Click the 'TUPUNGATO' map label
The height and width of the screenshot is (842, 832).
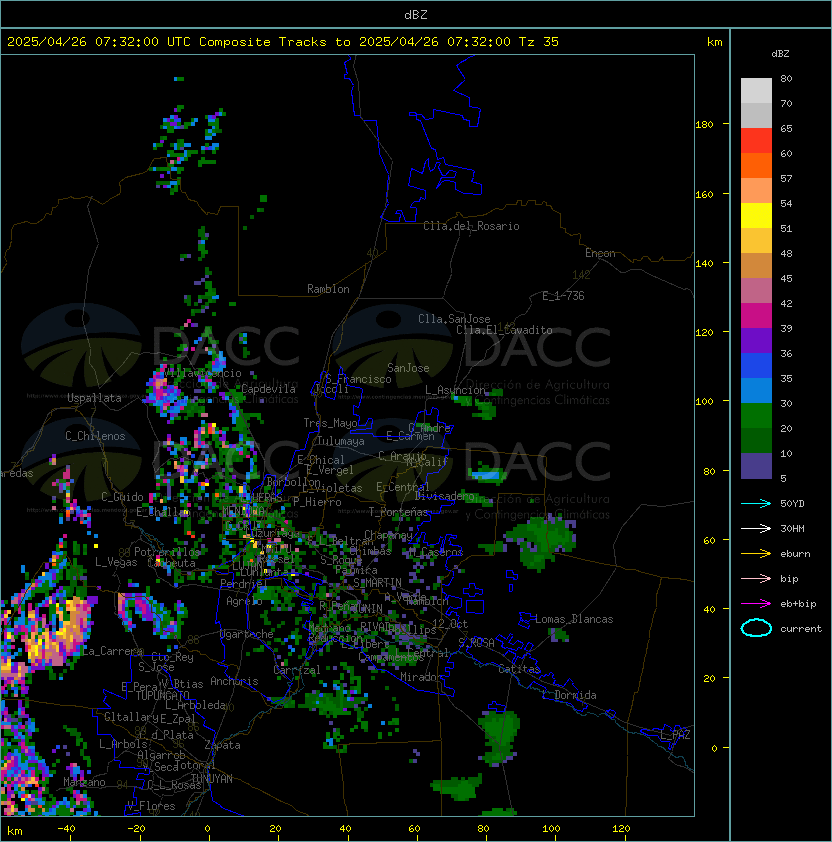[x=162, y=696]
